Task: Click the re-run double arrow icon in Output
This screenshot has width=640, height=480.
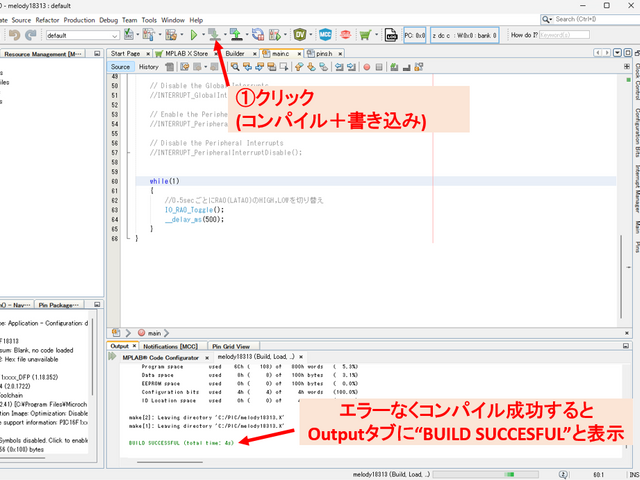Action: pyautogui.click(x=112, y=356)
